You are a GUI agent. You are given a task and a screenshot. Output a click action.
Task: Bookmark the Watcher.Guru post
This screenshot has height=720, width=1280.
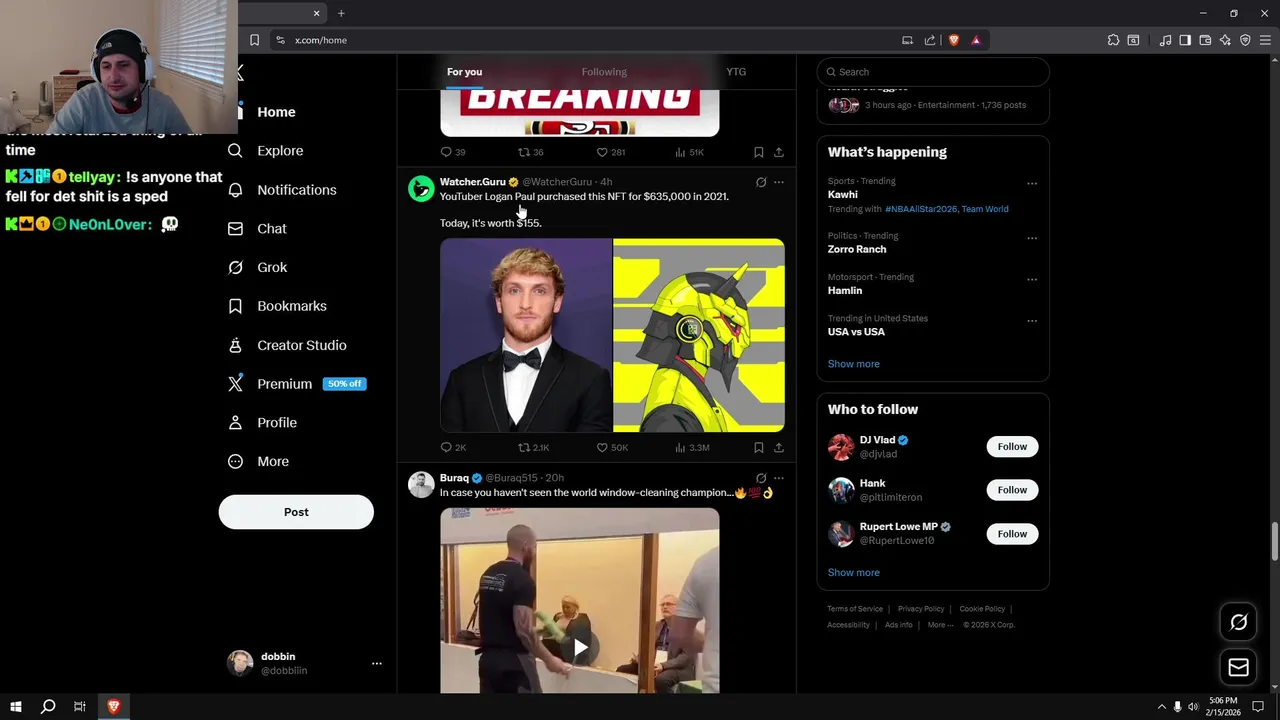coord(759,447)
